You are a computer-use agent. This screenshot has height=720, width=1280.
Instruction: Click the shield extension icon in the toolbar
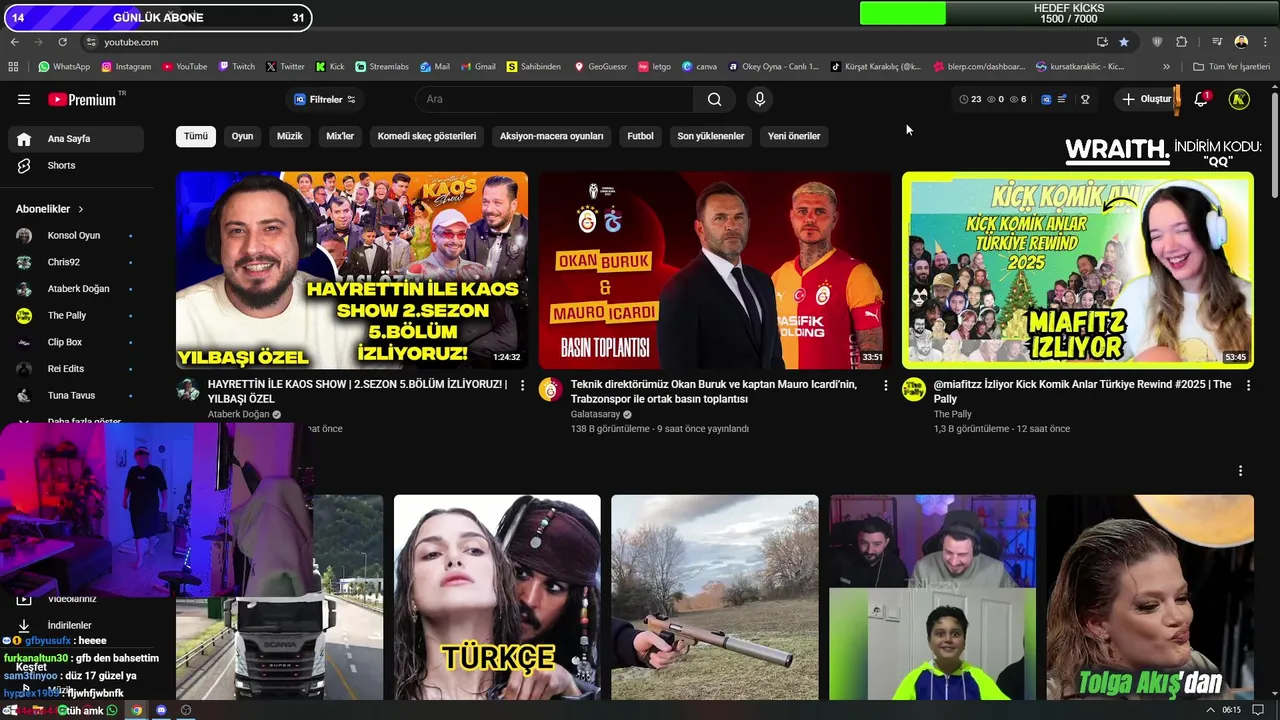point(1158,42)
